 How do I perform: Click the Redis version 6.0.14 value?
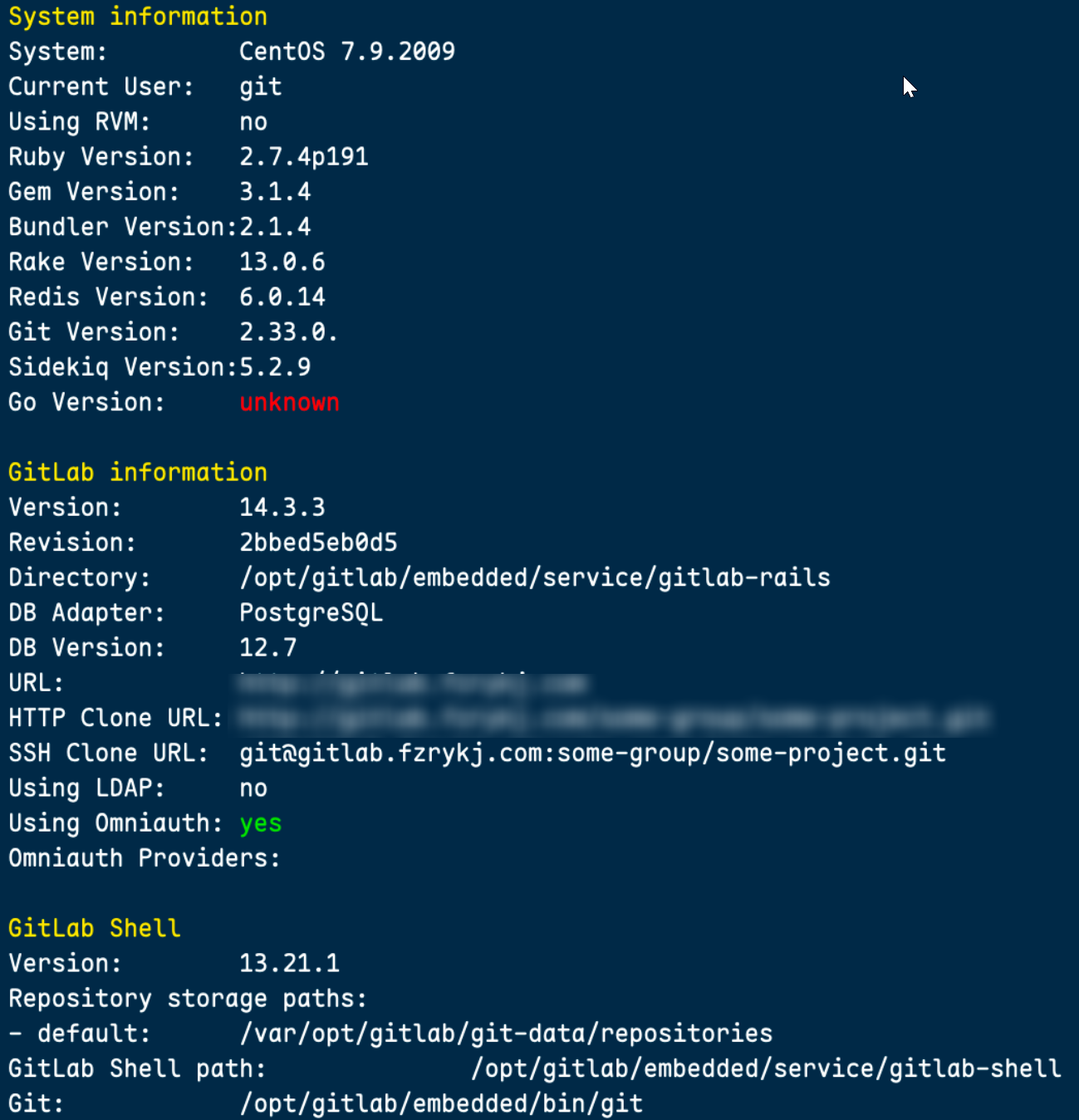click(282, 297)
